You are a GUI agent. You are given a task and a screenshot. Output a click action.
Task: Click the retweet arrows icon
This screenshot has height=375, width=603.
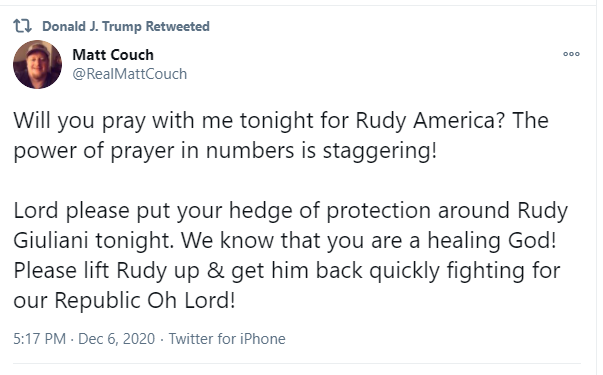(22, 26)
